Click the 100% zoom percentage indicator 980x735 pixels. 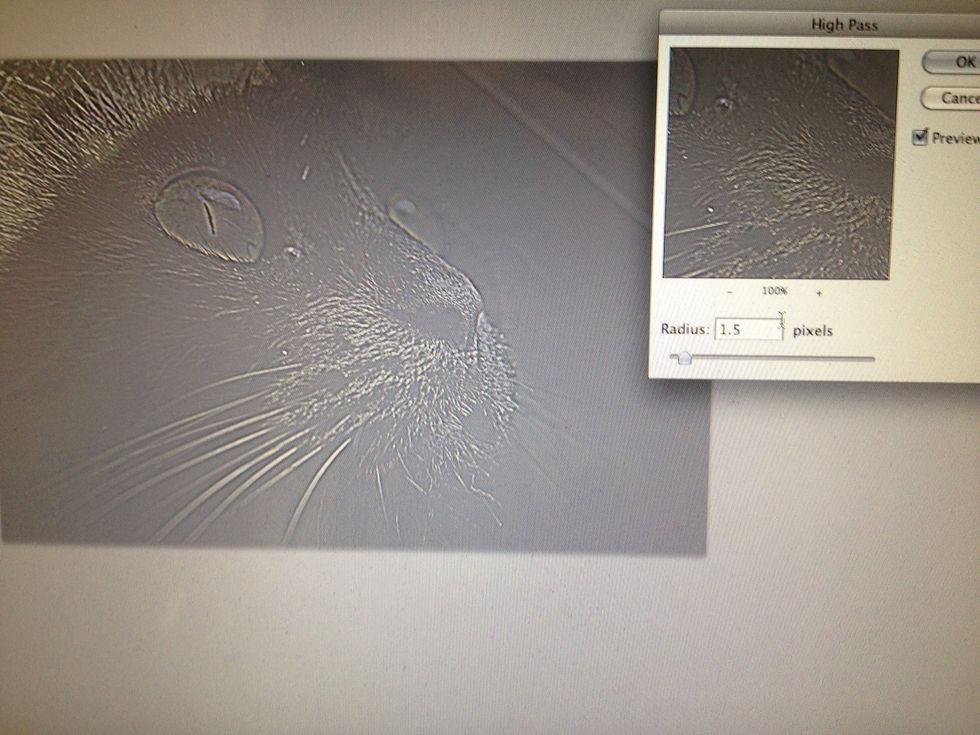pos(774,289)
